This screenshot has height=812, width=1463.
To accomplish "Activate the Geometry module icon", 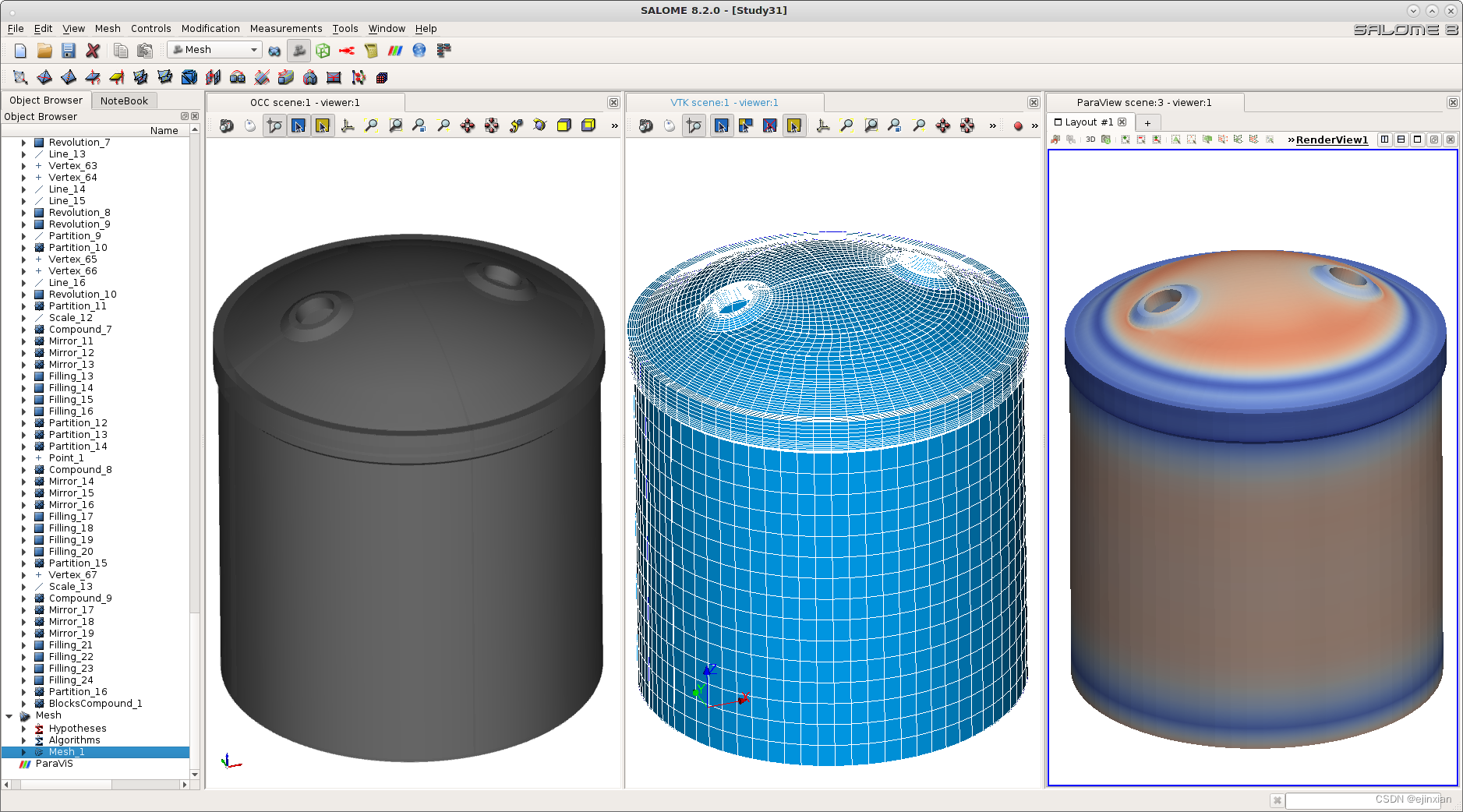I will [x=274, y=51].
